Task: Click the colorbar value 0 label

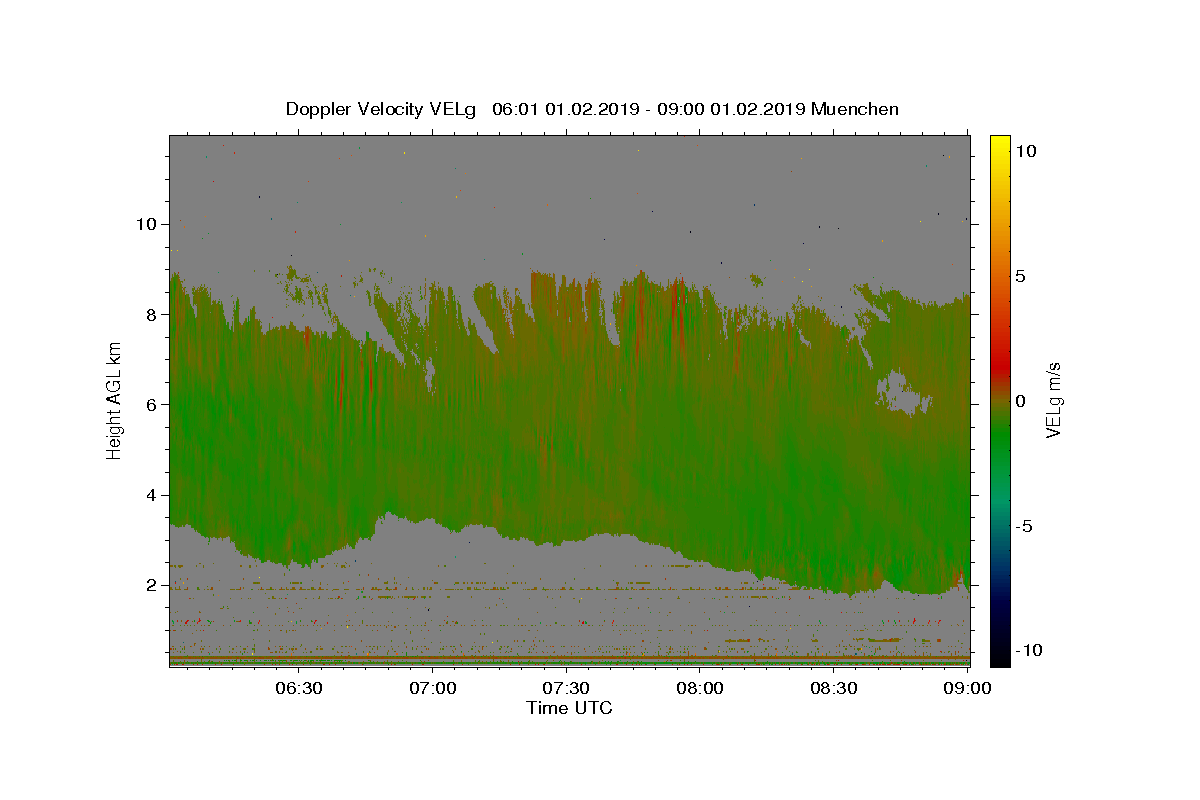Action: click(1020, 401)
